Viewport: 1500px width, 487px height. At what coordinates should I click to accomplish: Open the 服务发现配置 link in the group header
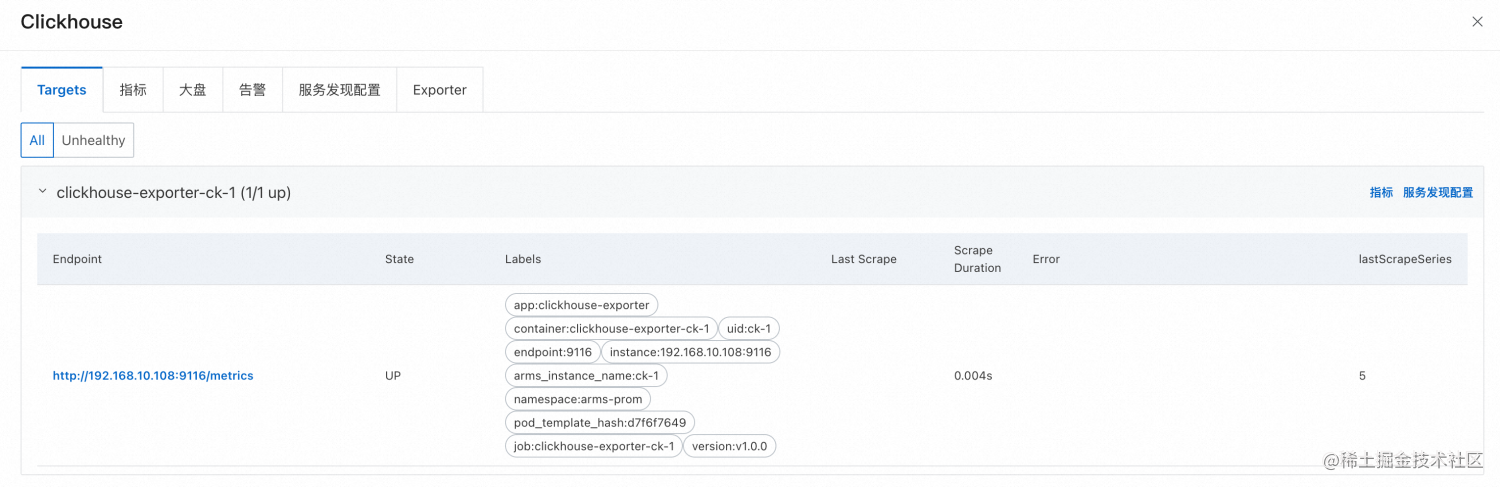(x=1438, y=192)
